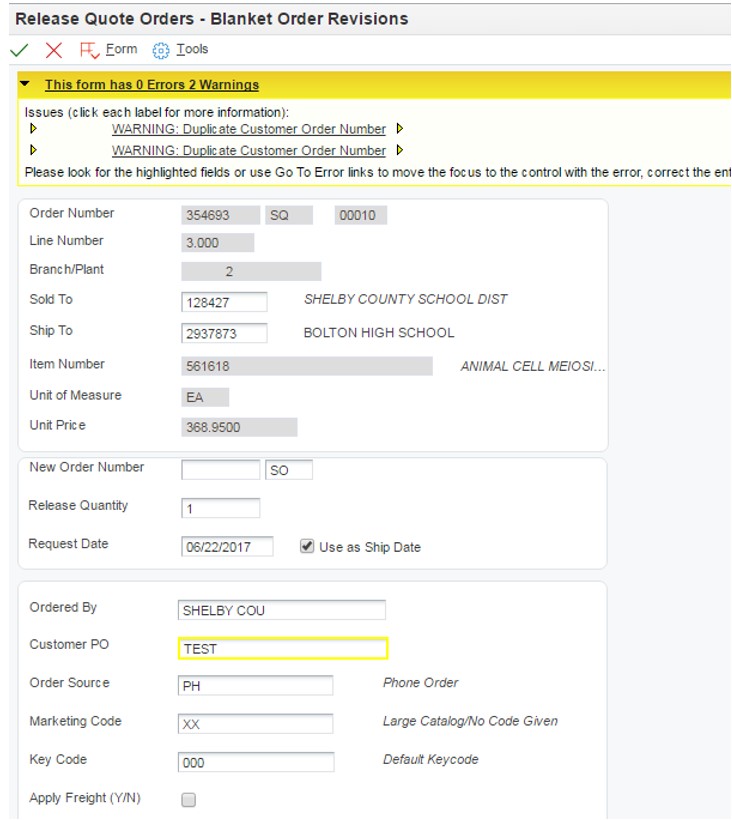732x820 pixels.
Task: Uncheck Use as Ship Date checkbox
Action: [307, 546]
